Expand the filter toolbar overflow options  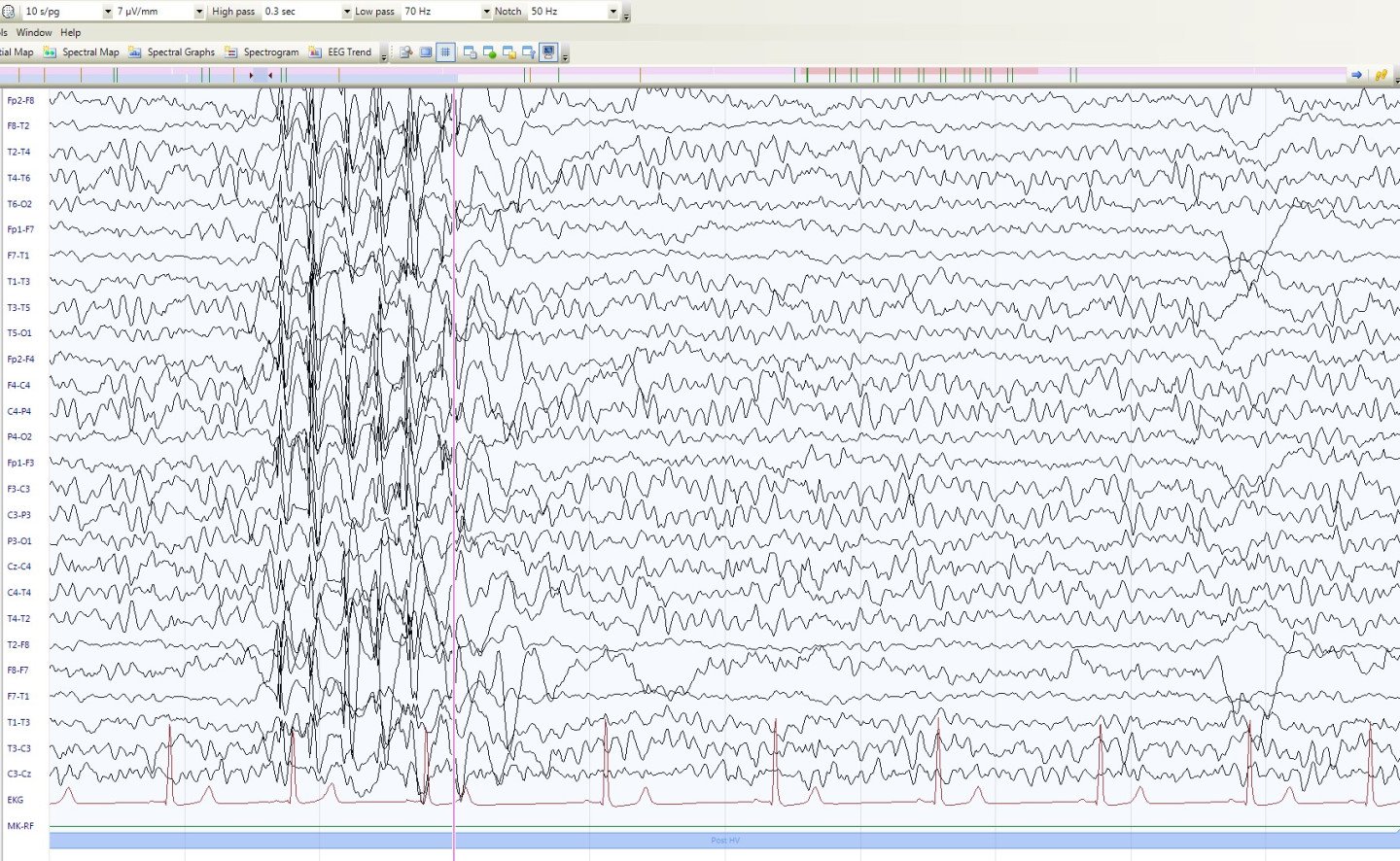click(x=626, y=16)
